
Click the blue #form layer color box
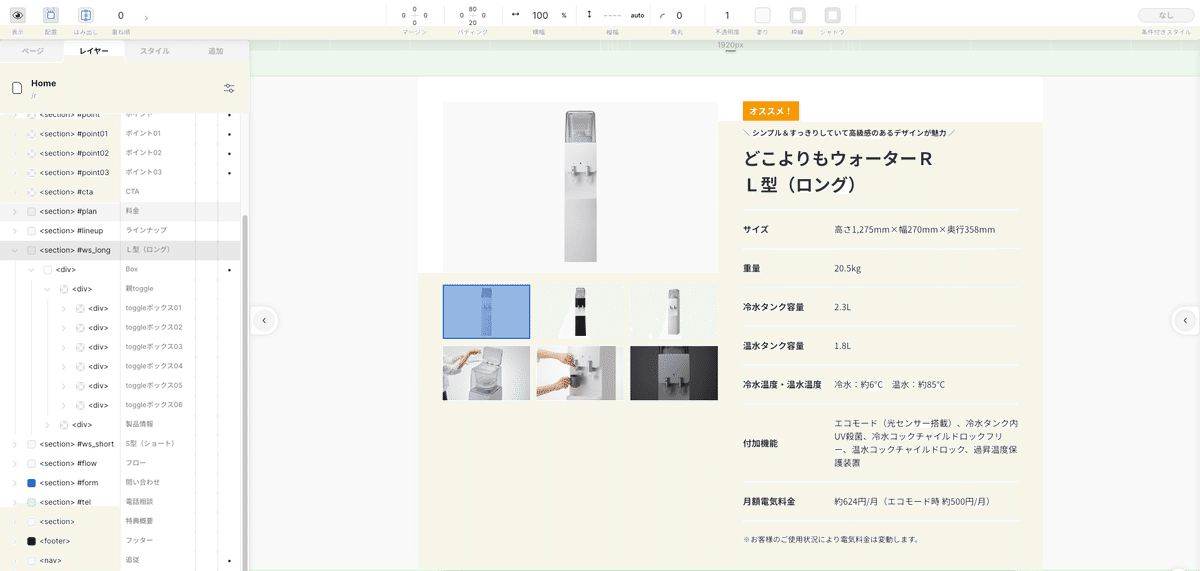click(31, 483)
